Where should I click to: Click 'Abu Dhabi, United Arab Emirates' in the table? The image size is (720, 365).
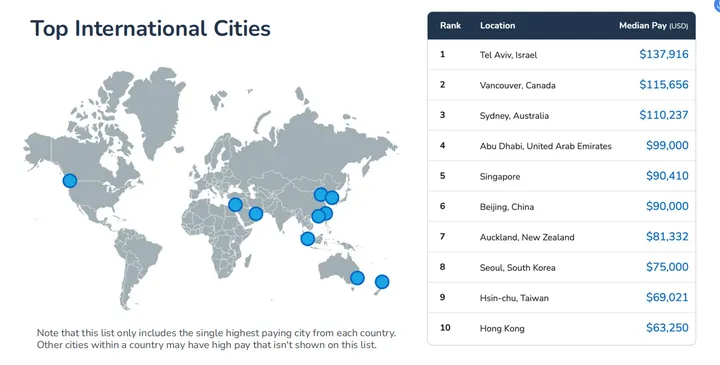(x=546, y=146)
